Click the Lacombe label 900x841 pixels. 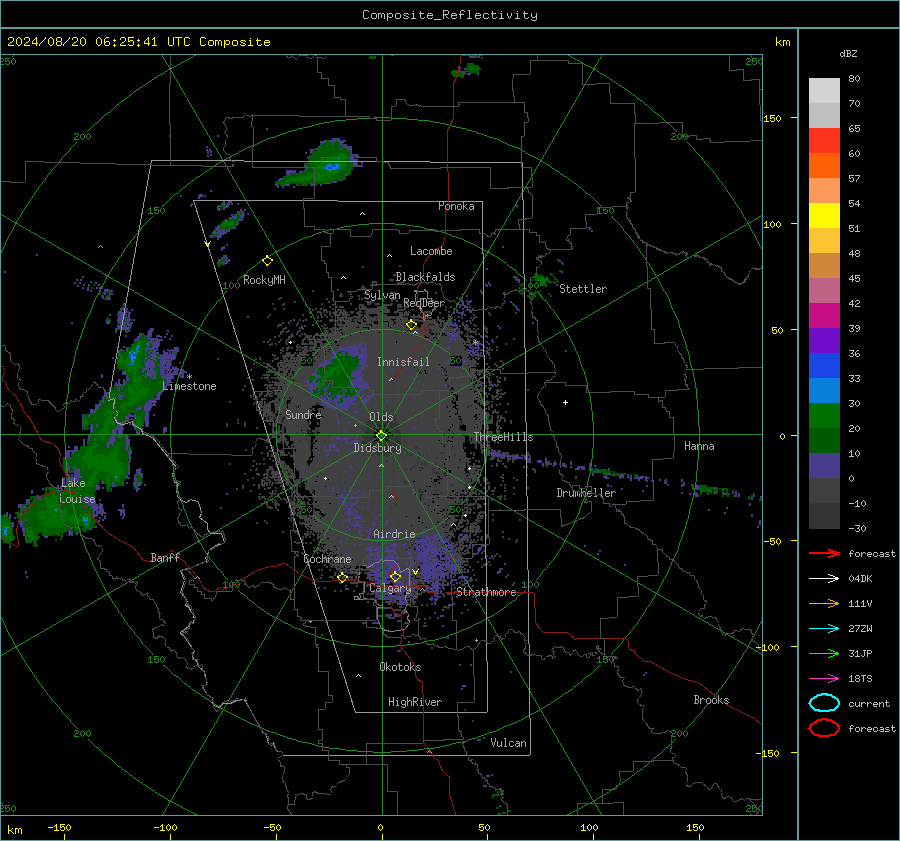pyautogui.click(x=431, y=251)
